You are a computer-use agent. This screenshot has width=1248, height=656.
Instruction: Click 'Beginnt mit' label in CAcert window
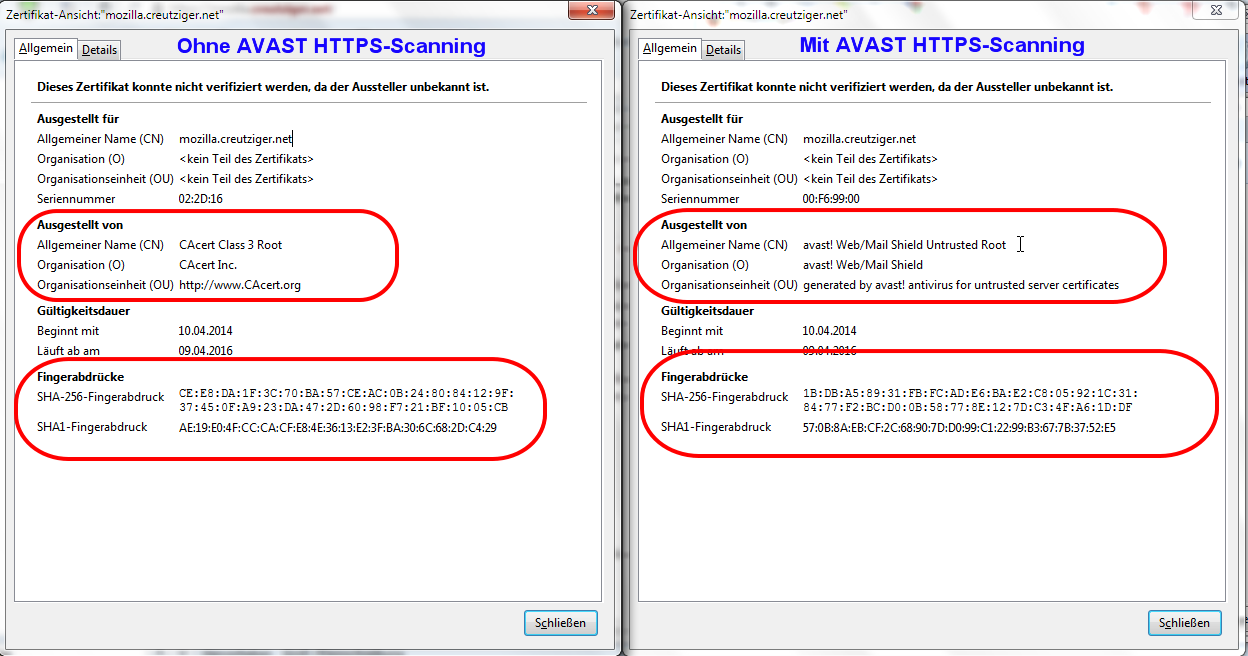coord(68,331)
